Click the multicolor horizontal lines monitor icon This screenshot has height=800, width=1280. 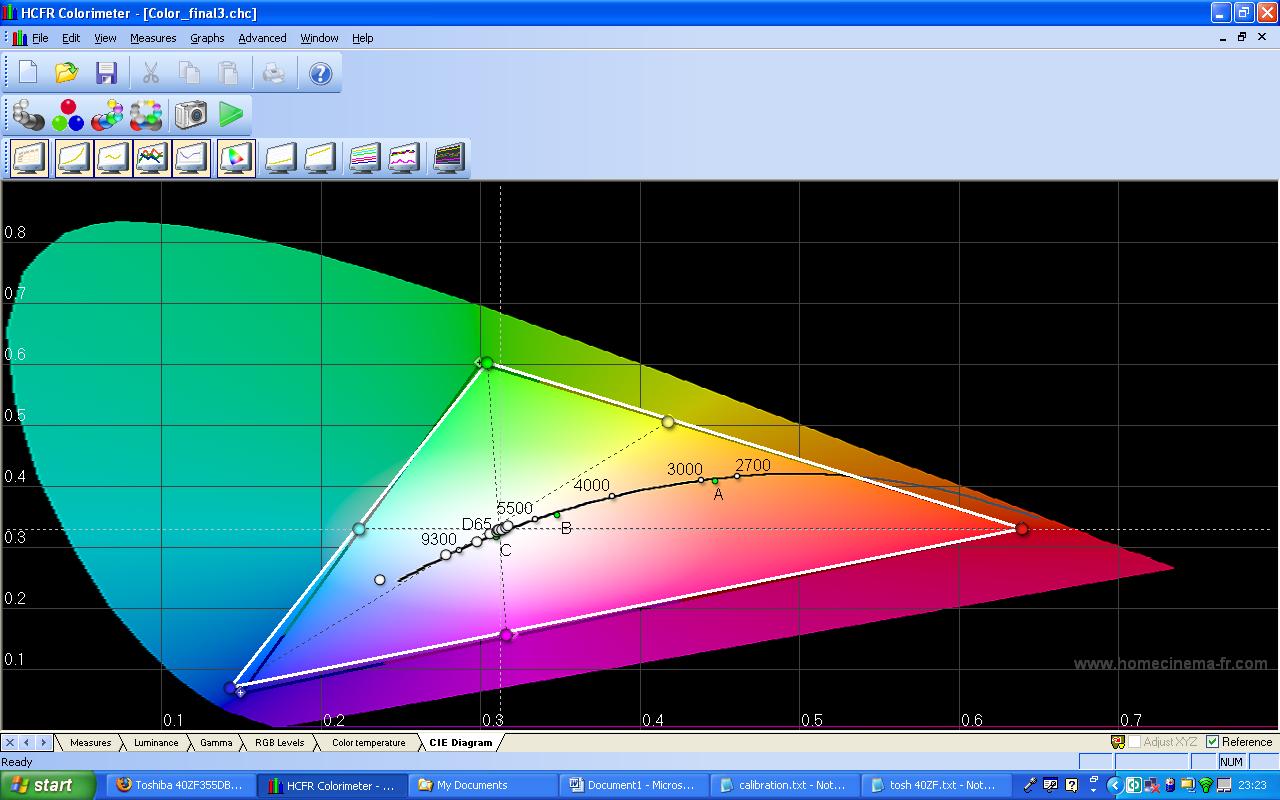coord(364,158)
